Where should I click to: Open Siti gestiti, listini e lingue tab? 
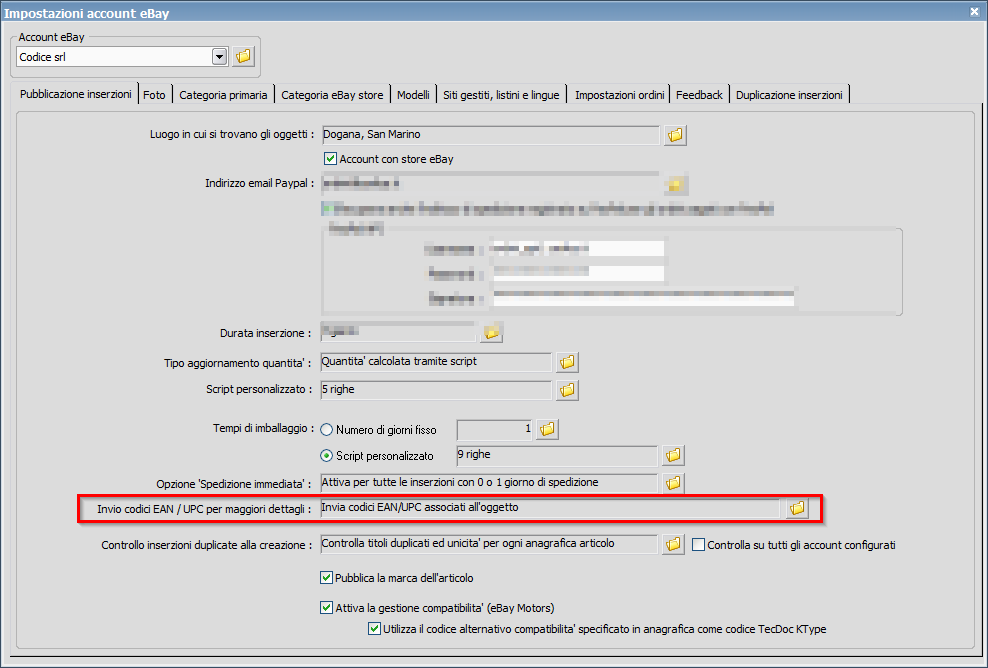click(501, 95)
